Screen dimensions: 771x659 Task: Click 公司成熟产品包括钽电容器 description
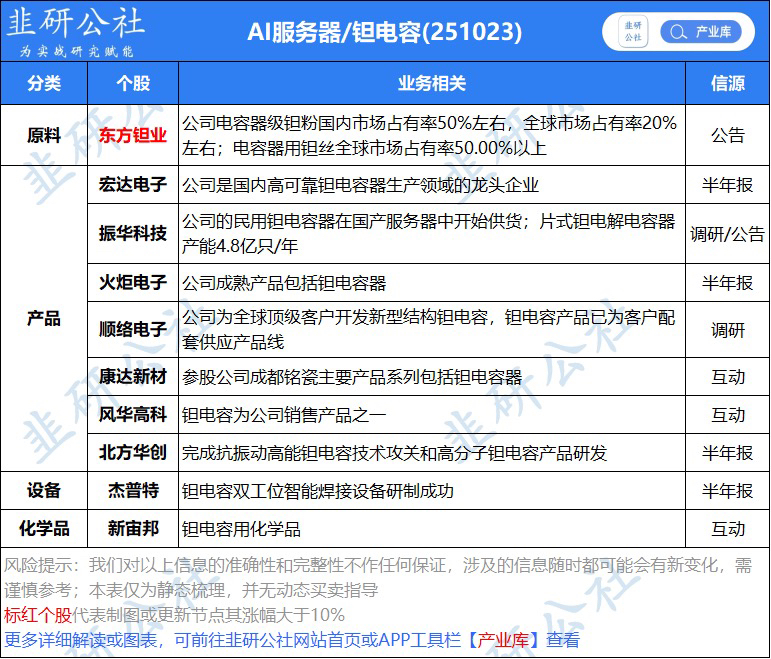click(x=284, y=283)
